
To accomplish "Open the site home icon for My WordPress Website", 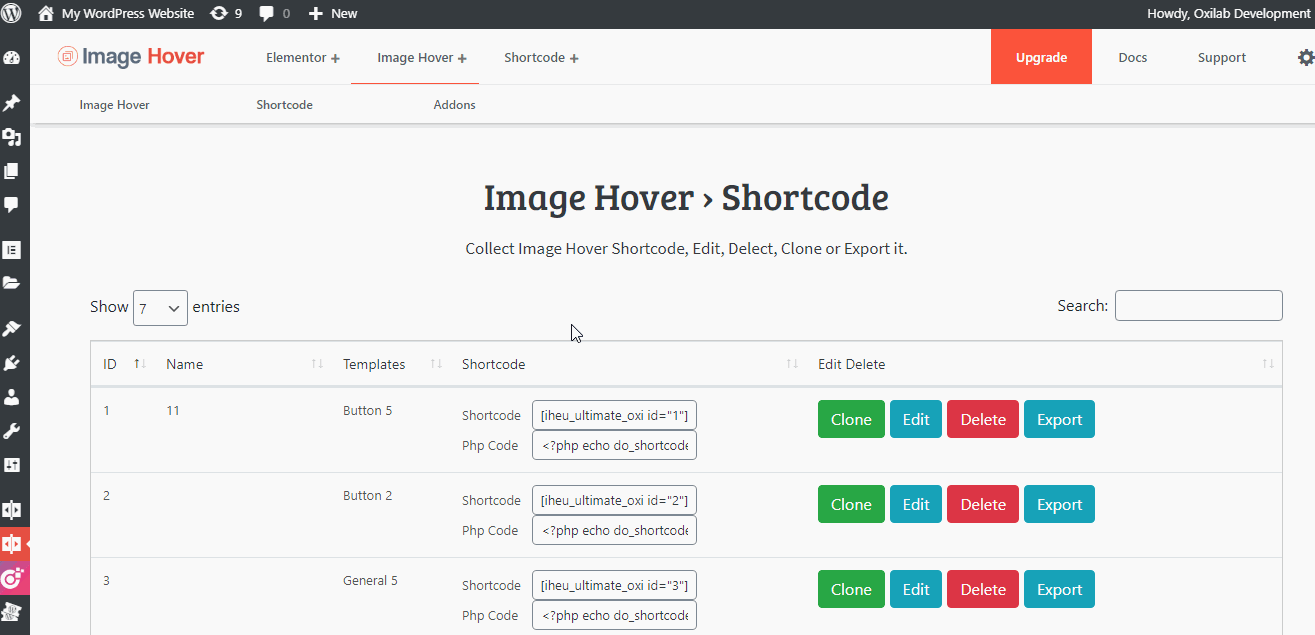I will click(46, 14).
